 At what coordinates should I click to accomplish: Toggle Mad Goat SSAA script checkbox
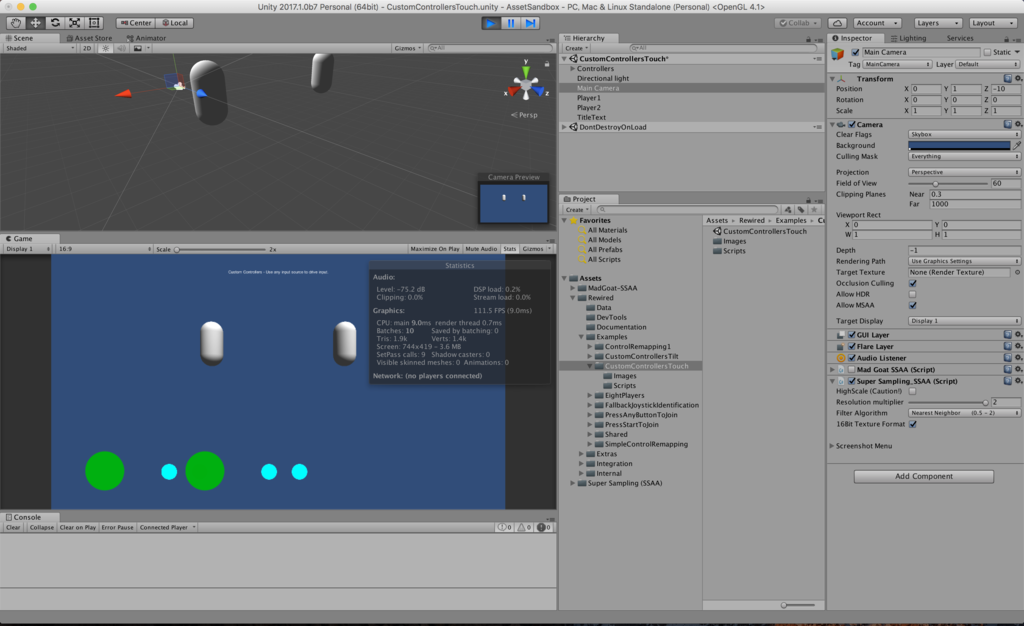[x=852, y=369]
